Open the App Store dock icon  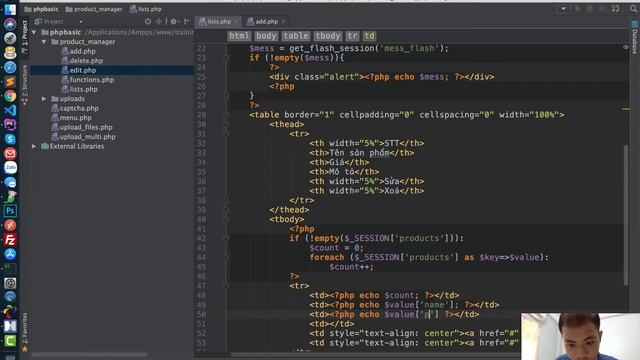point(10,254)
